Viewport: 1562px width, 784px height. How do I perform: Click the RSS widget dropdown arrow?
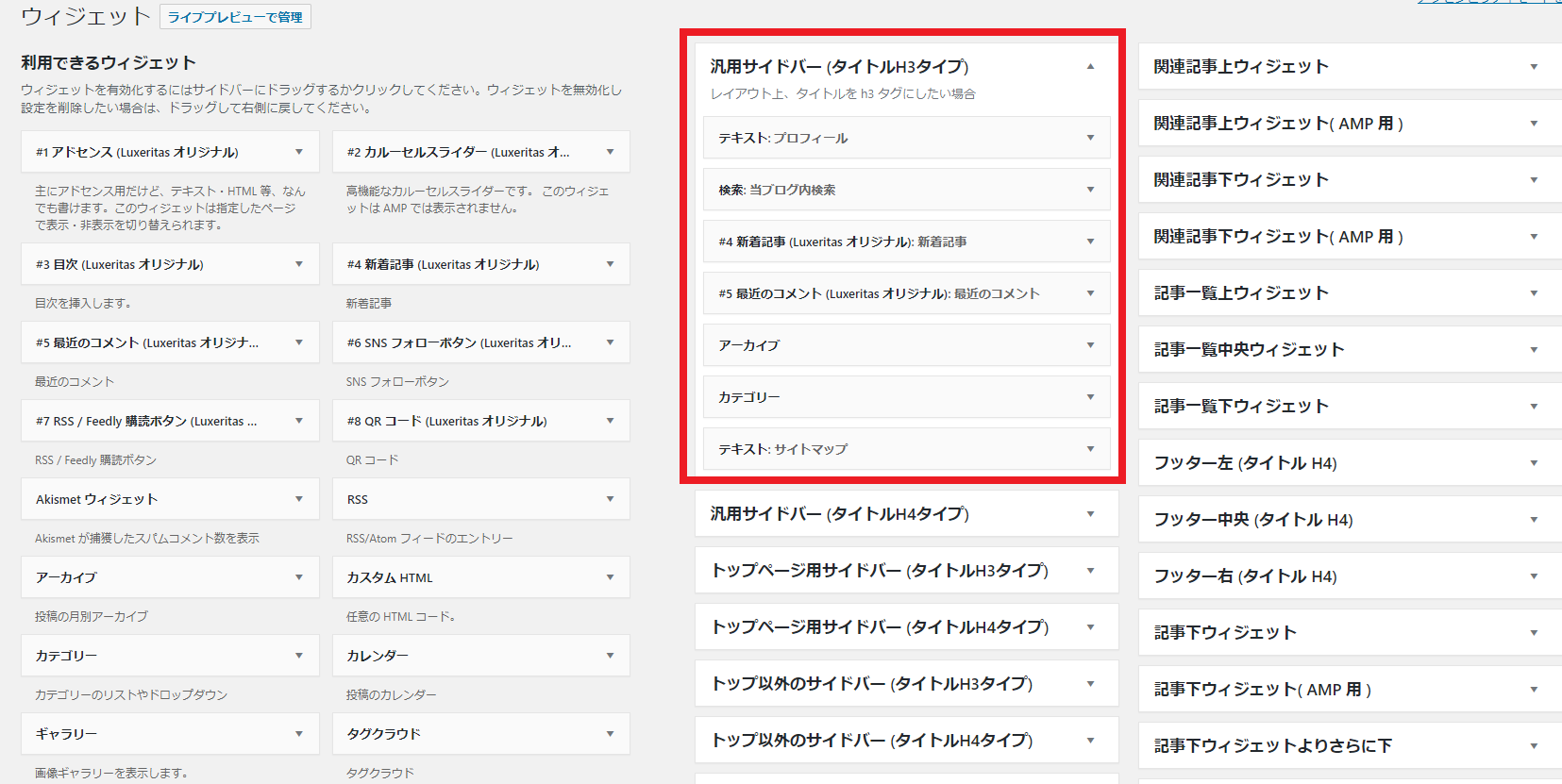click(x=611, y=499)
